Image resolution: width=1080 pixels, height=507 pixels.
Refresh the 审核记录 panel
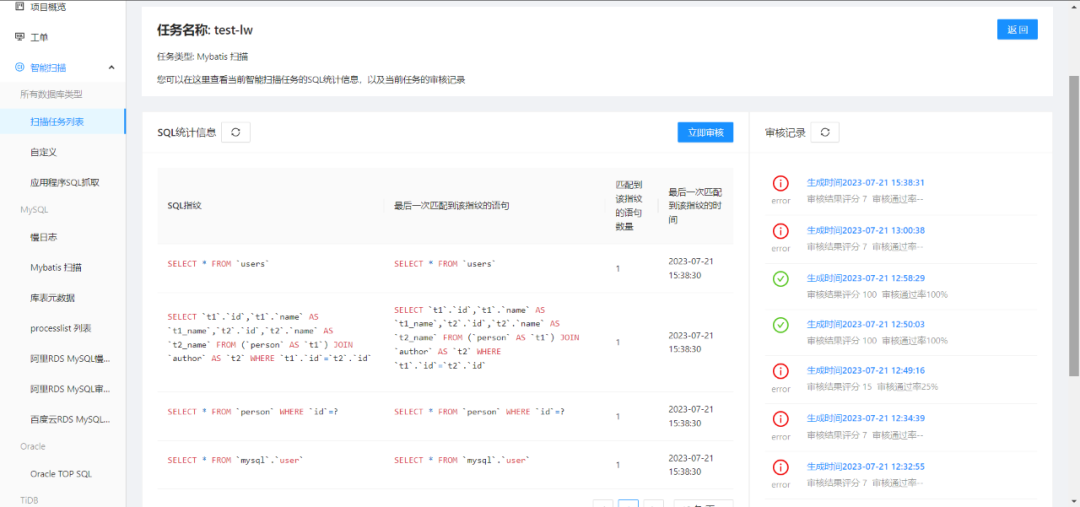click(x=824, y=132)
